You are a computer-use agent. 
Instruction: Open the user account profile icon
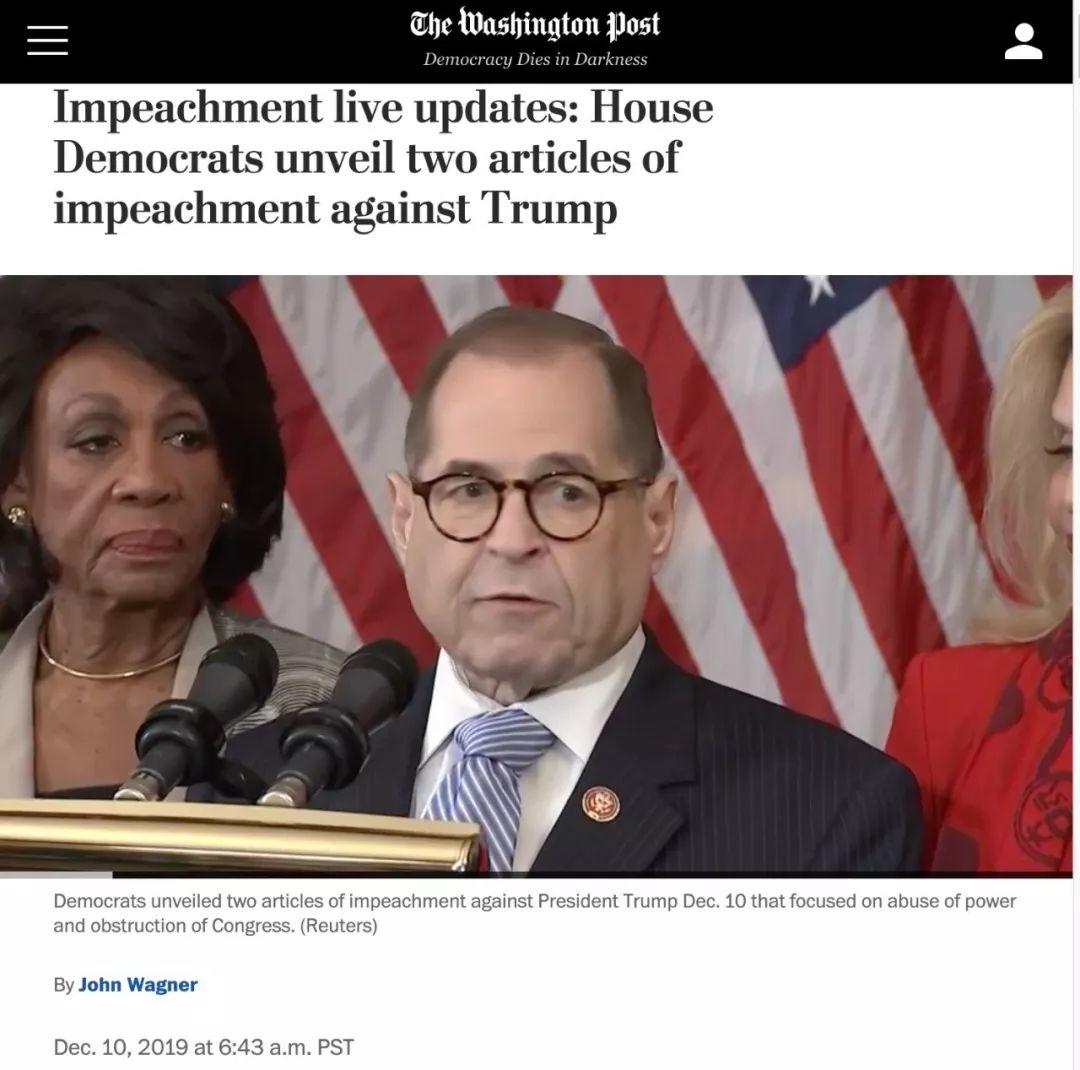[x=1024, y=41]
